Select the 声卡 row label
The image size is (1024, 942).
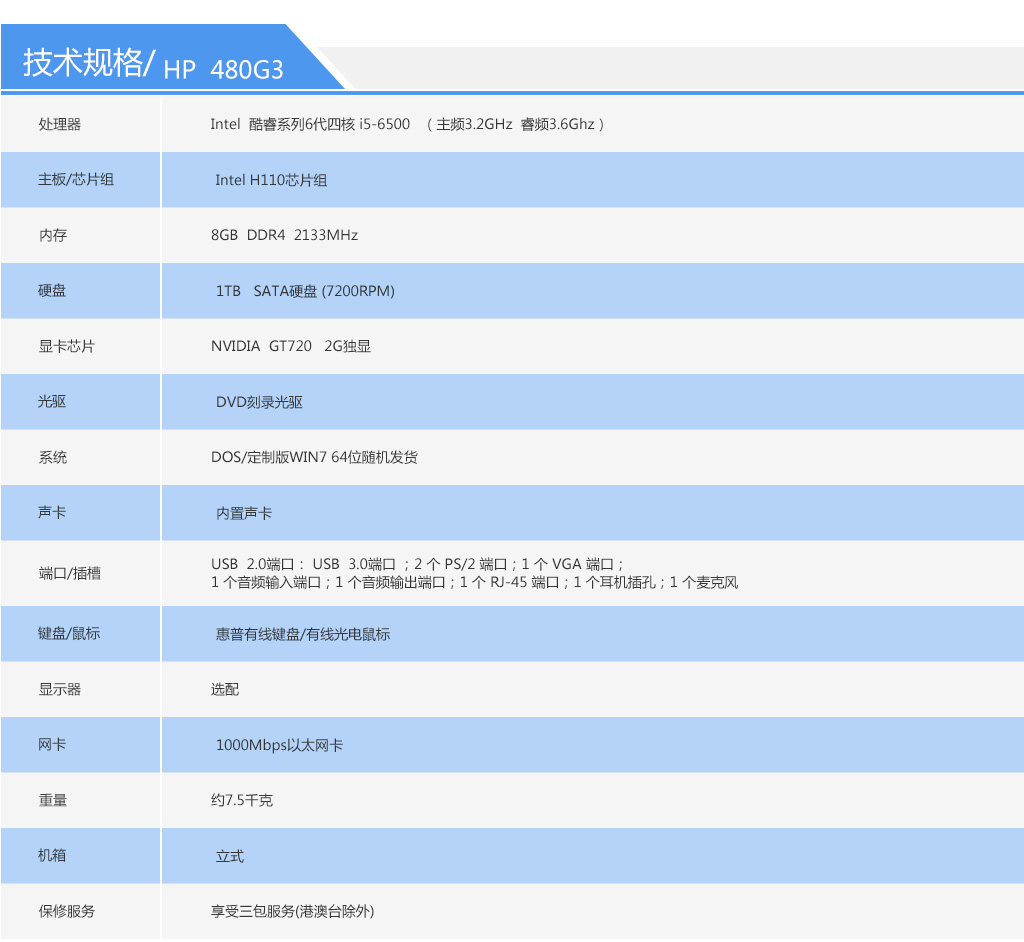click(x=52, y=513)
